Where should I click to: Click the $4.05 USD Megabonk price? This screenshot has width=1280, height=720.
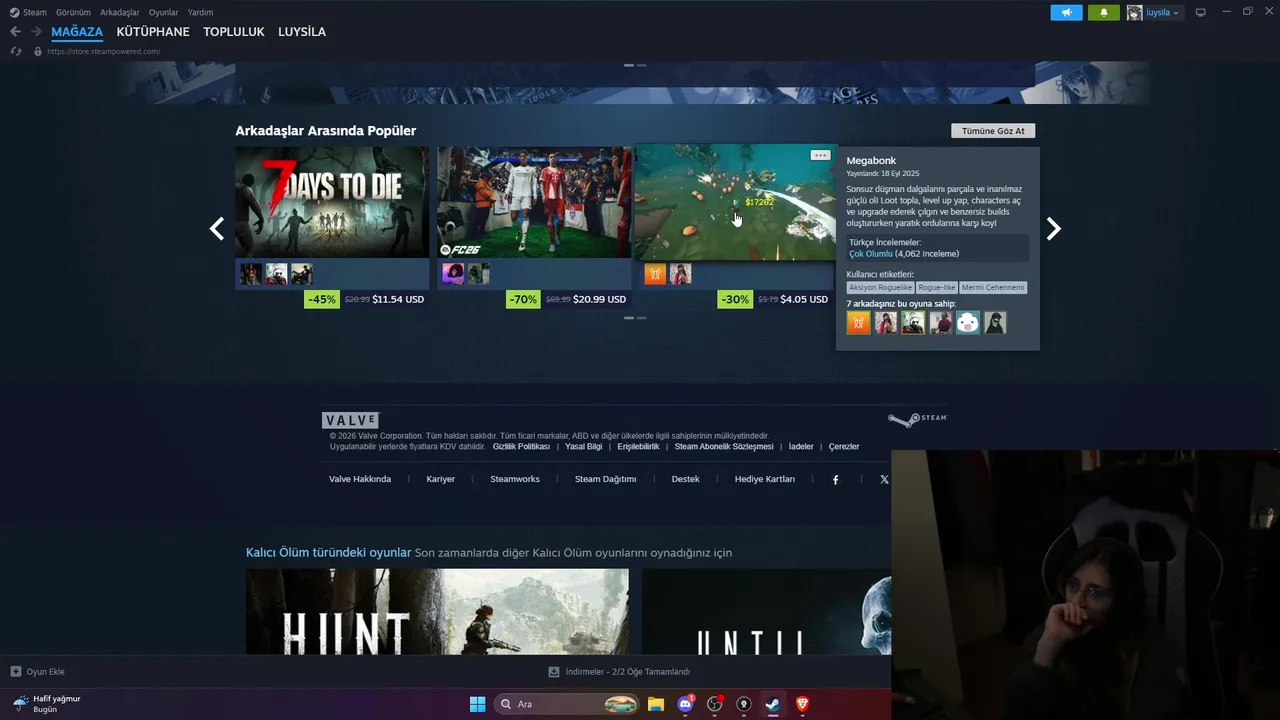[805, 299]
